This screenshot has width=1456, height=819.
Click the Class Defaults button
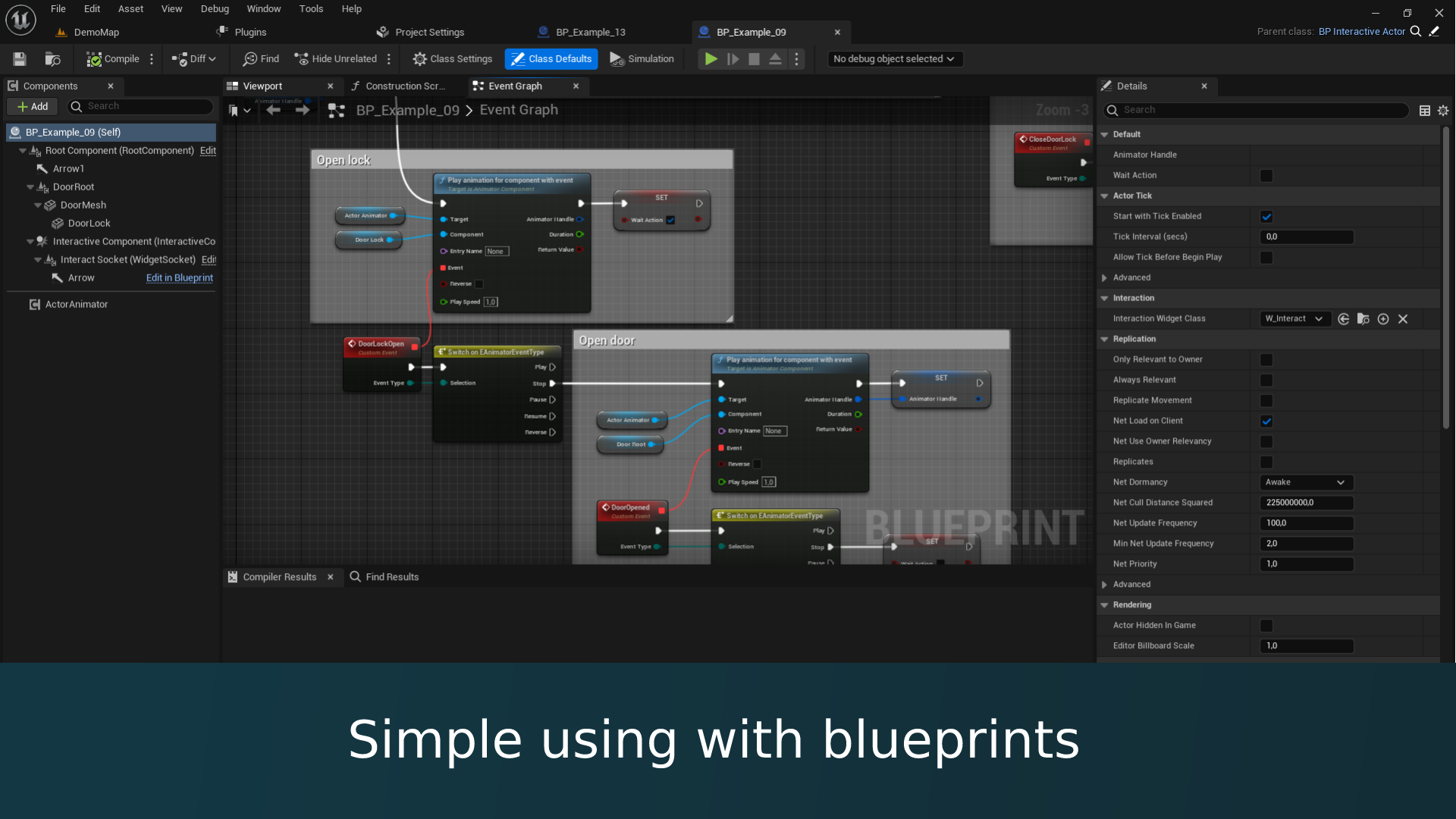point(551,58)
